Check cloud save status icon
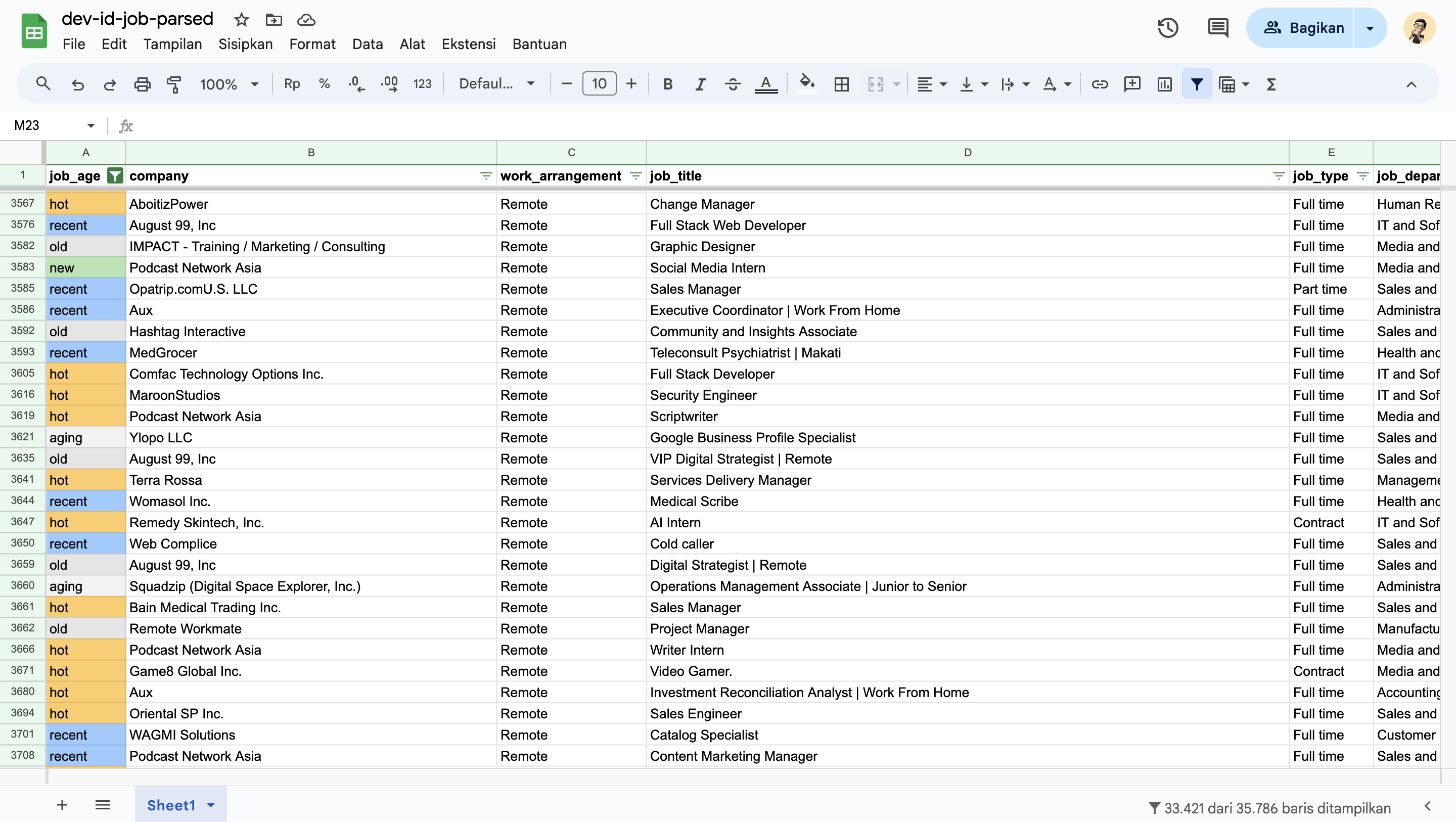Screen dimensions: 1456x822 click(x=306, y=20)
